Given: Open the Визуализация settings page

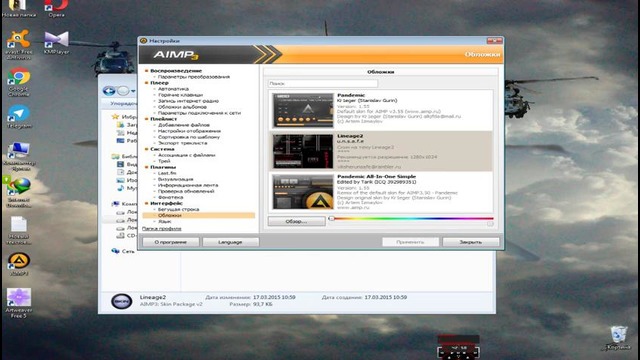Looking at the screenshot, I should click(176, 179).
